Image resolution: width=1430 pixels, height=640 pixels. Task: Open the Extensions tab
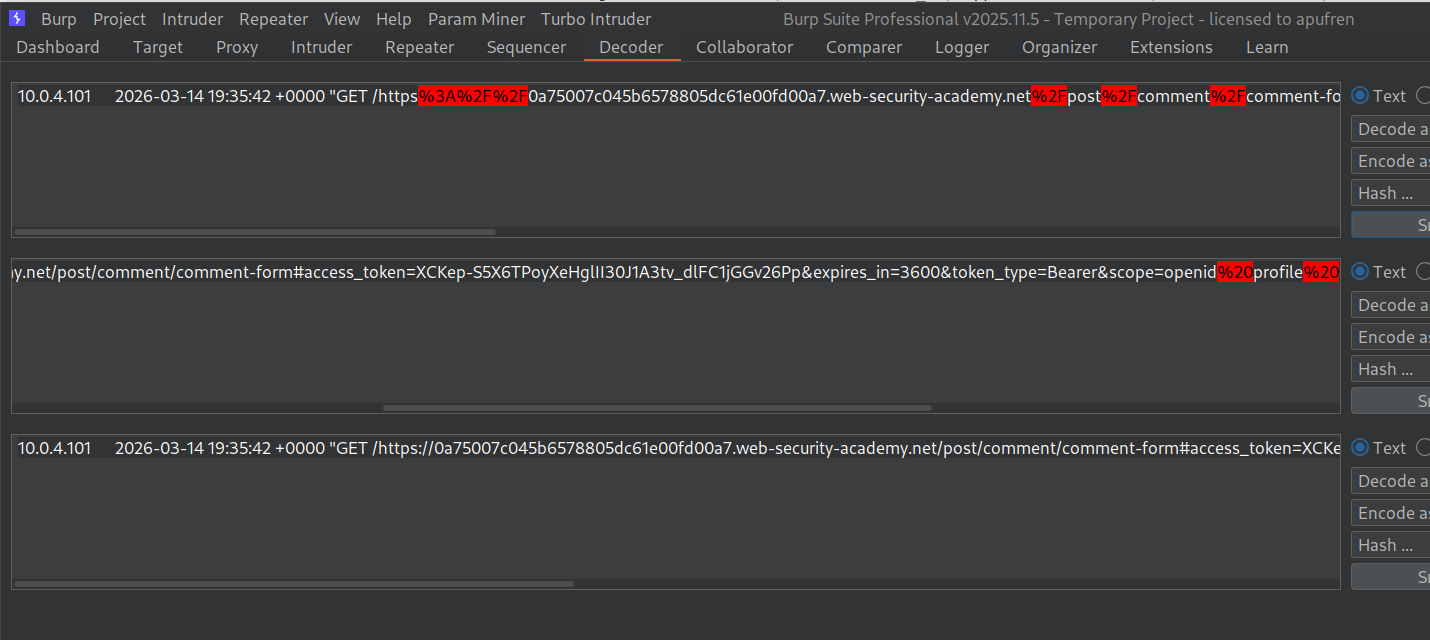point(1171,47)
